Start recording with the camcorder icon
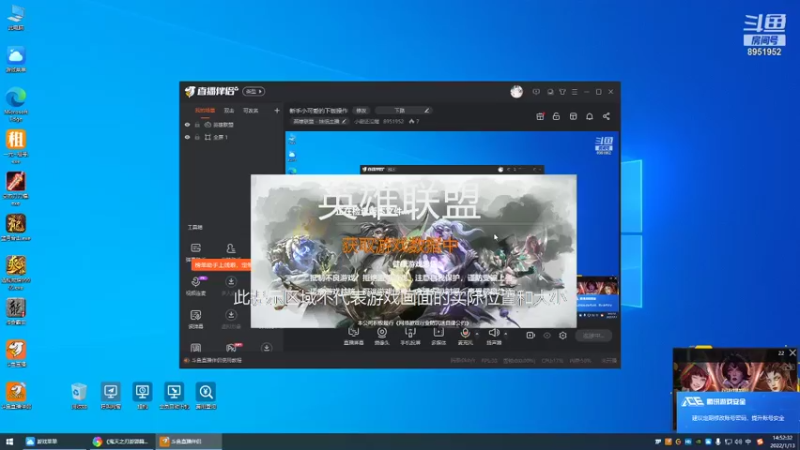Viewport: 800px width, 450px height. click(531, 335)
